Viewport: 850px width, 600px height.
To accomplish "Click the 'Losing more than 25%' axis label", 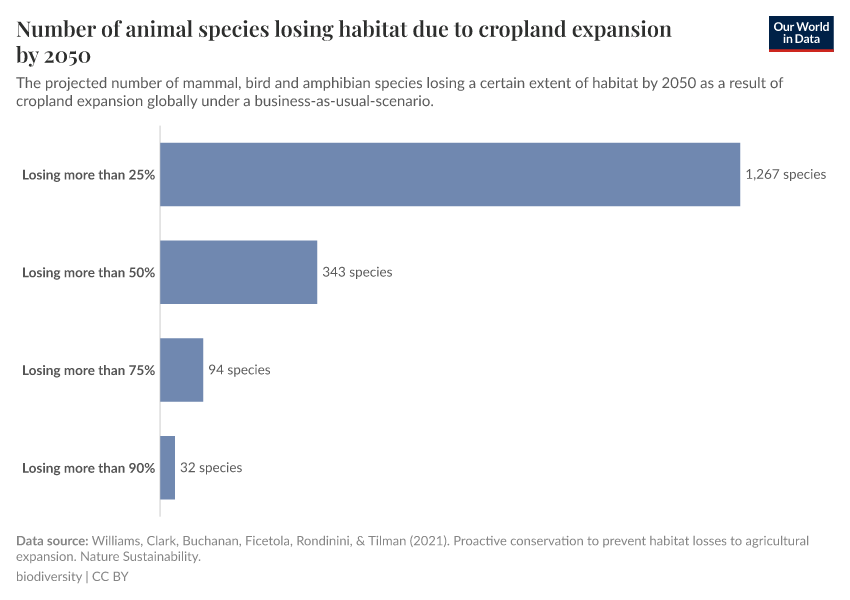I will [x=88, y=174].
